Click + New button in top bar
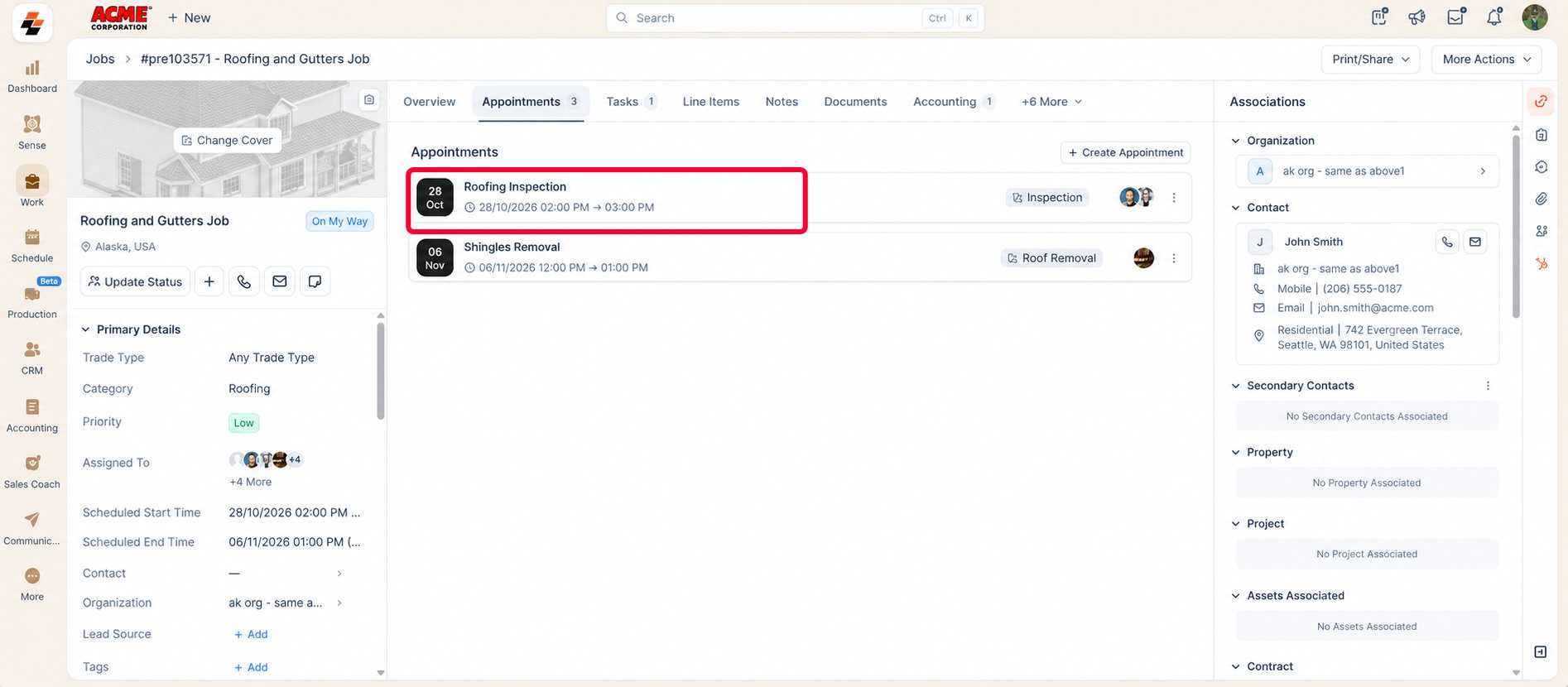The image size is (1568, 687). click(x=189, y=17)
